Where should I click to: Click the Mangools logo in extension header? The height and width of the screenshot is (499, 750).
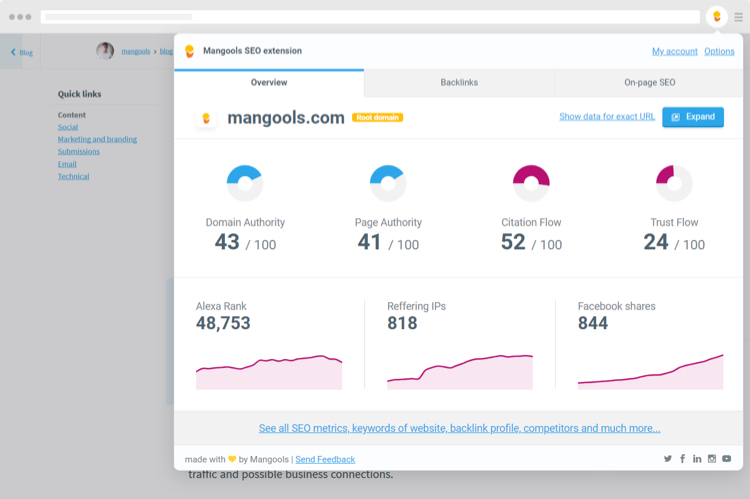(x=189, y=51)
